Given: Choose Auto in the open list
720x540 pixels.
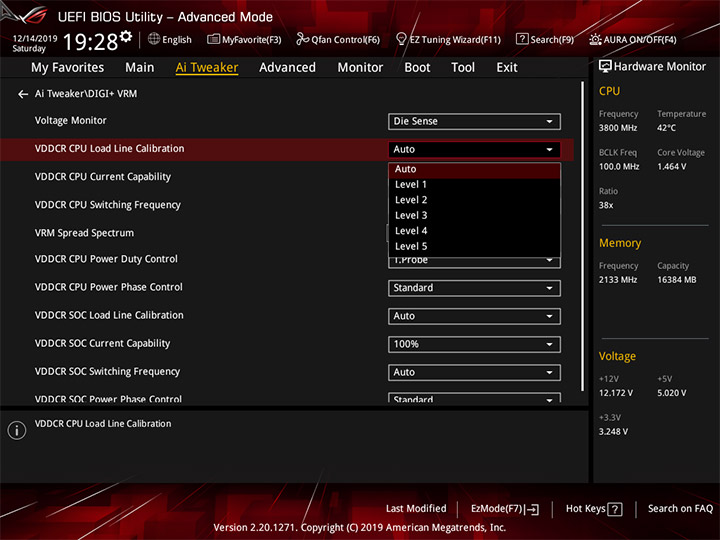Looking at the screenshot, I should click(474, 169).
